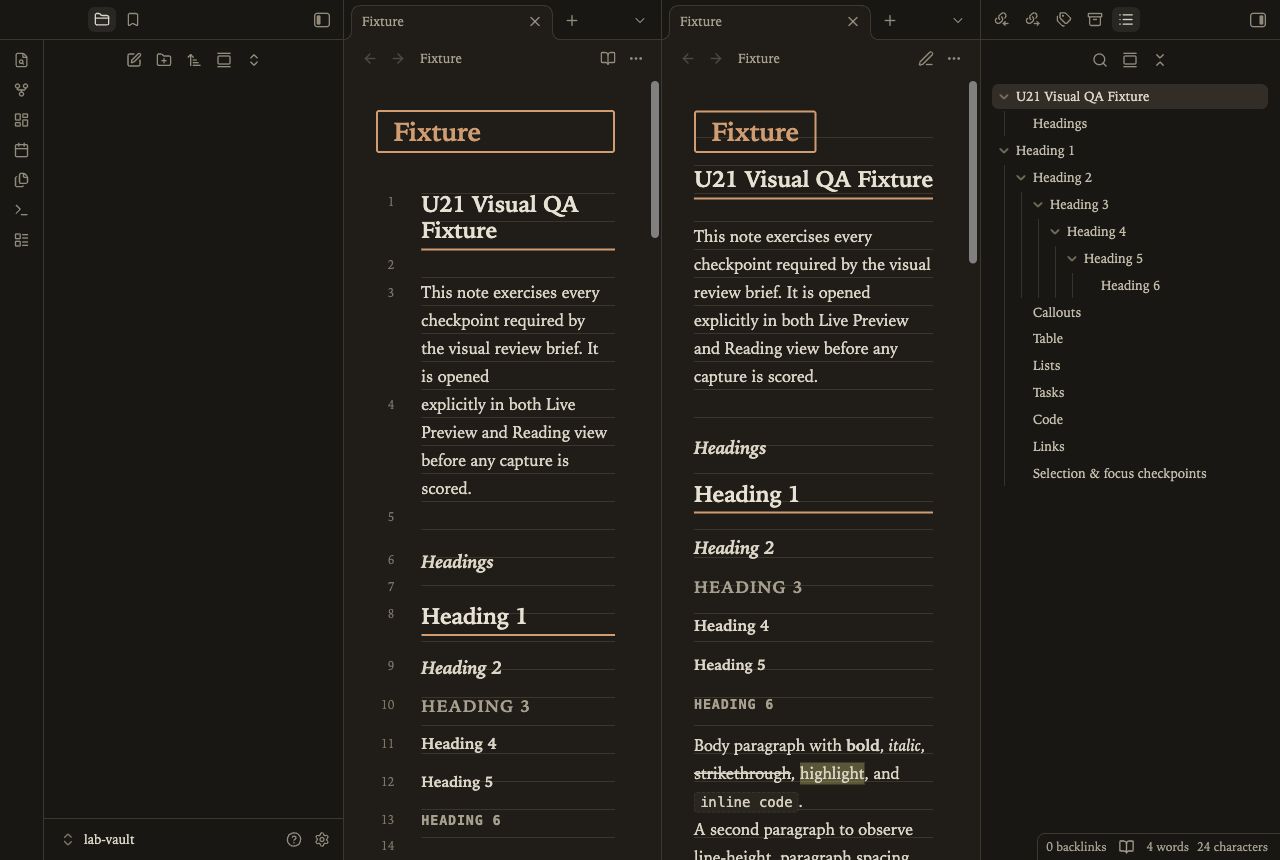Image resolution: width=1280 pixels, height=860 pixels.
Task: Toggle the right sidebar
Action: 1258,20
